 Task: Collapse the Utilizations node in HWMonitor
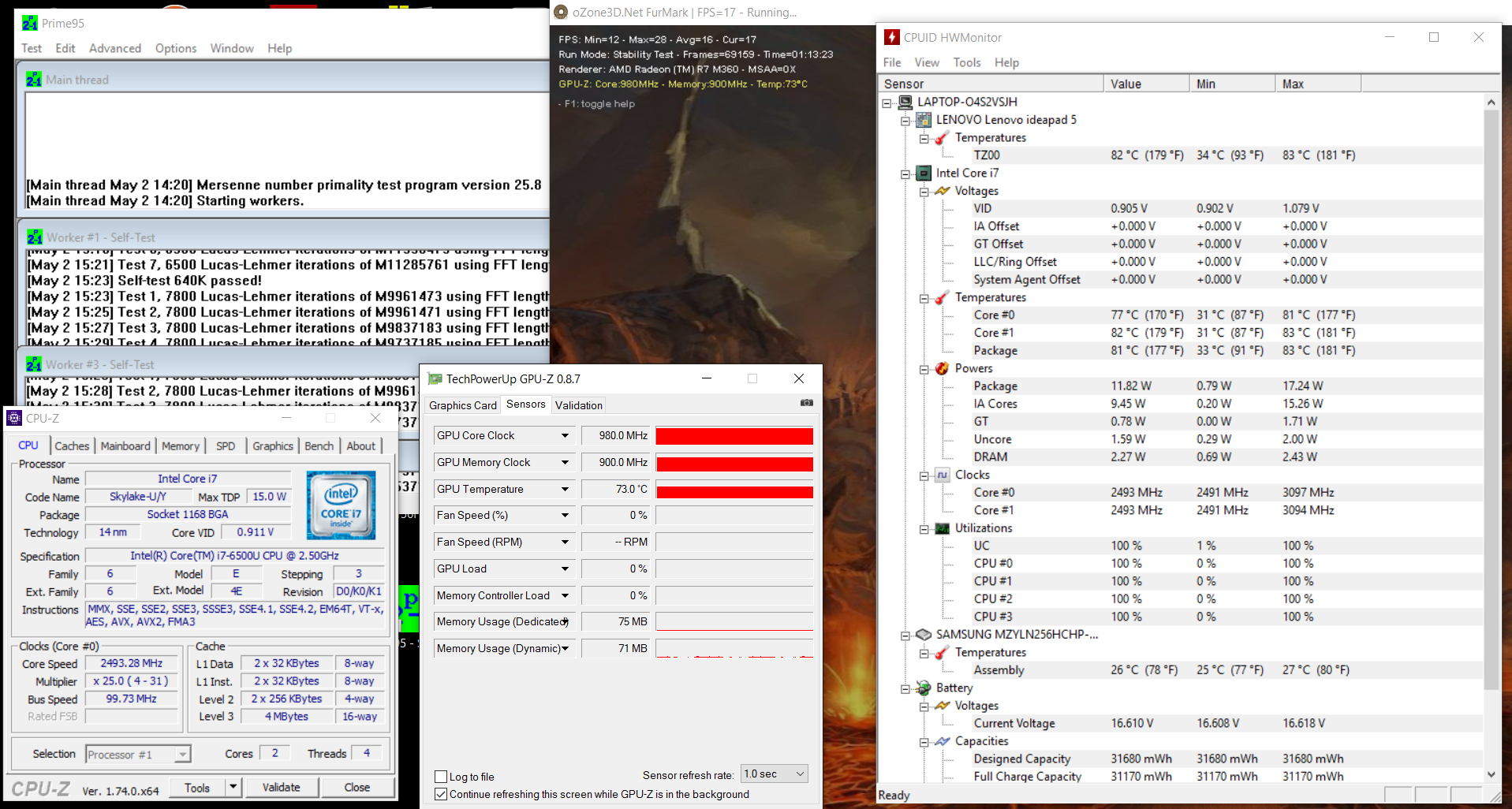point(924,529)
